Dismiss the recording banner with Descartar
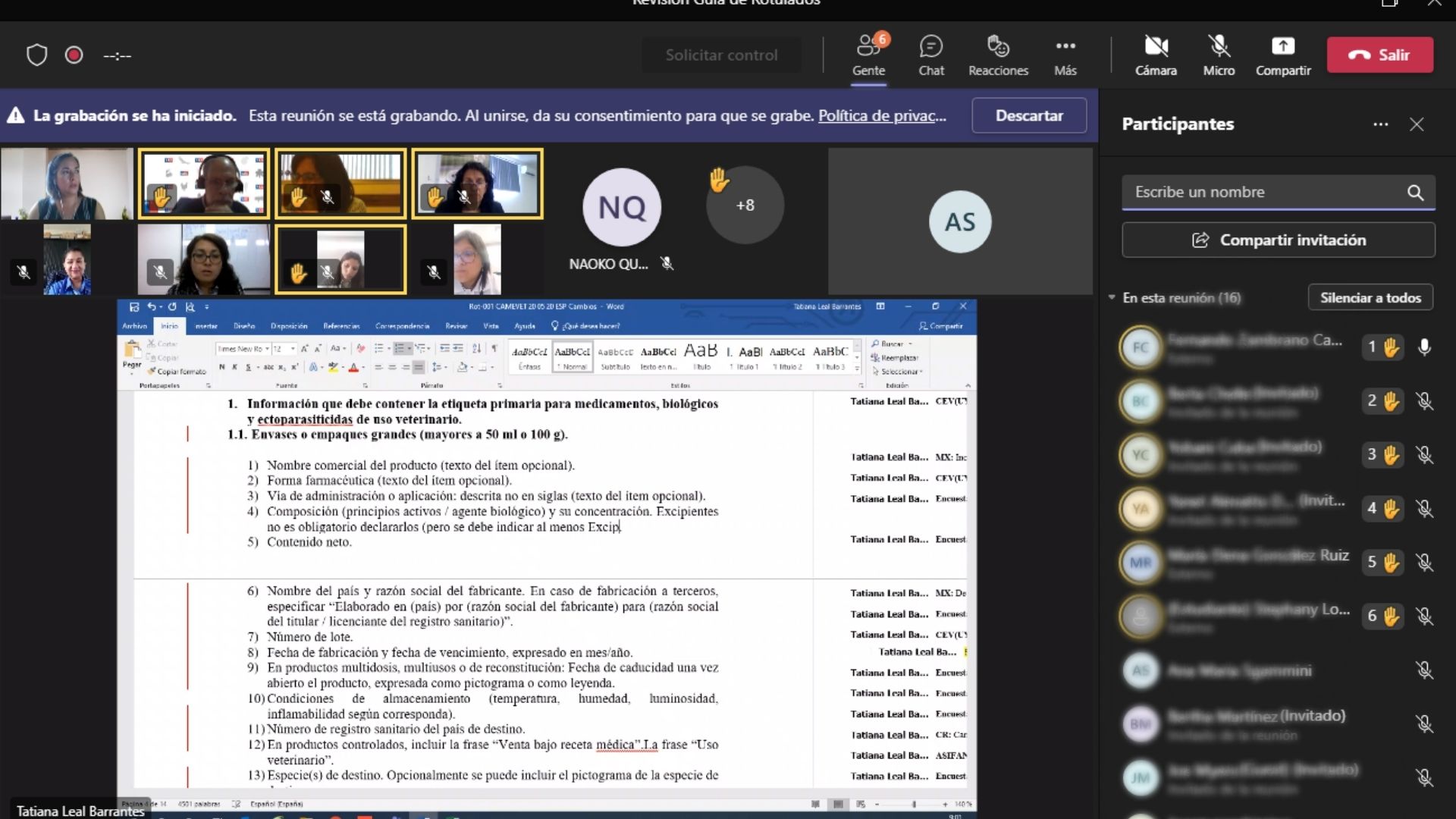The height and width of the screenshot is (819, 1456). pos(1028,116)
